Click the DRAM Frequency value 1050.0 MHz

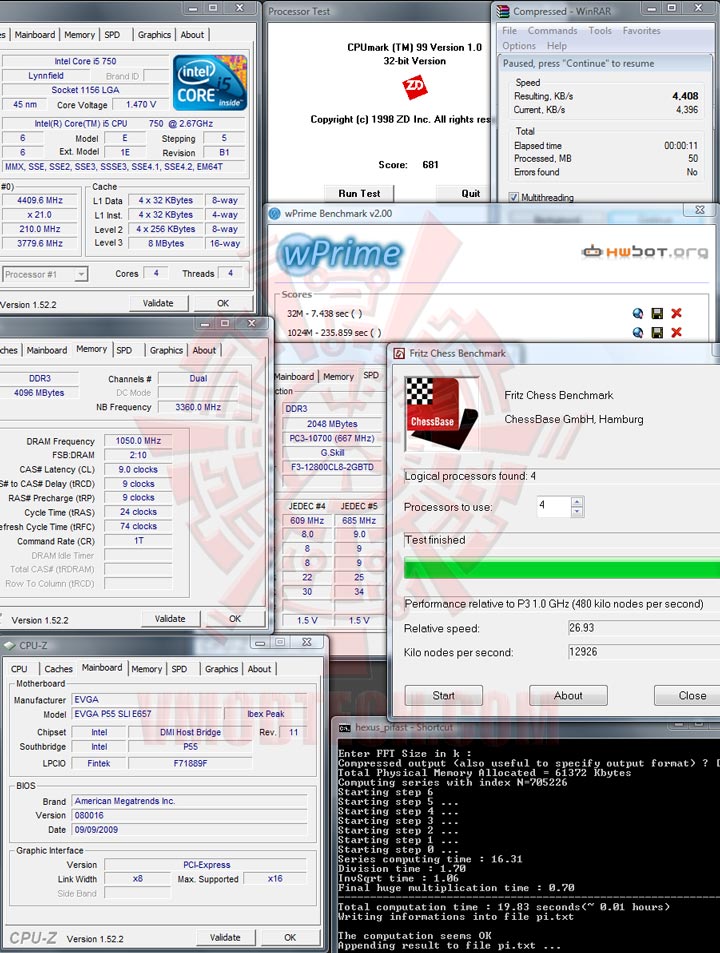pyautogui.click(x=139, y=441)
